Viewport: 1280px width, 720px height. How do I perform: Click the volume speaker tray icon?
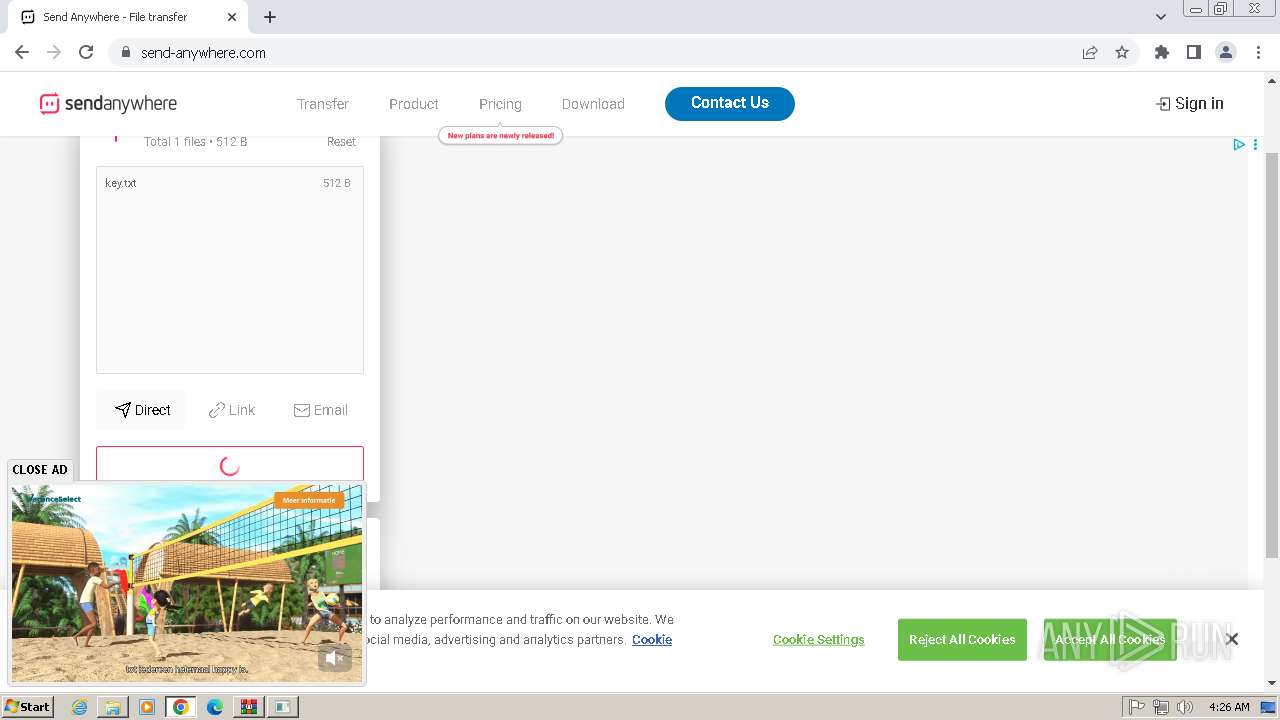click(x=1185, y=707)
